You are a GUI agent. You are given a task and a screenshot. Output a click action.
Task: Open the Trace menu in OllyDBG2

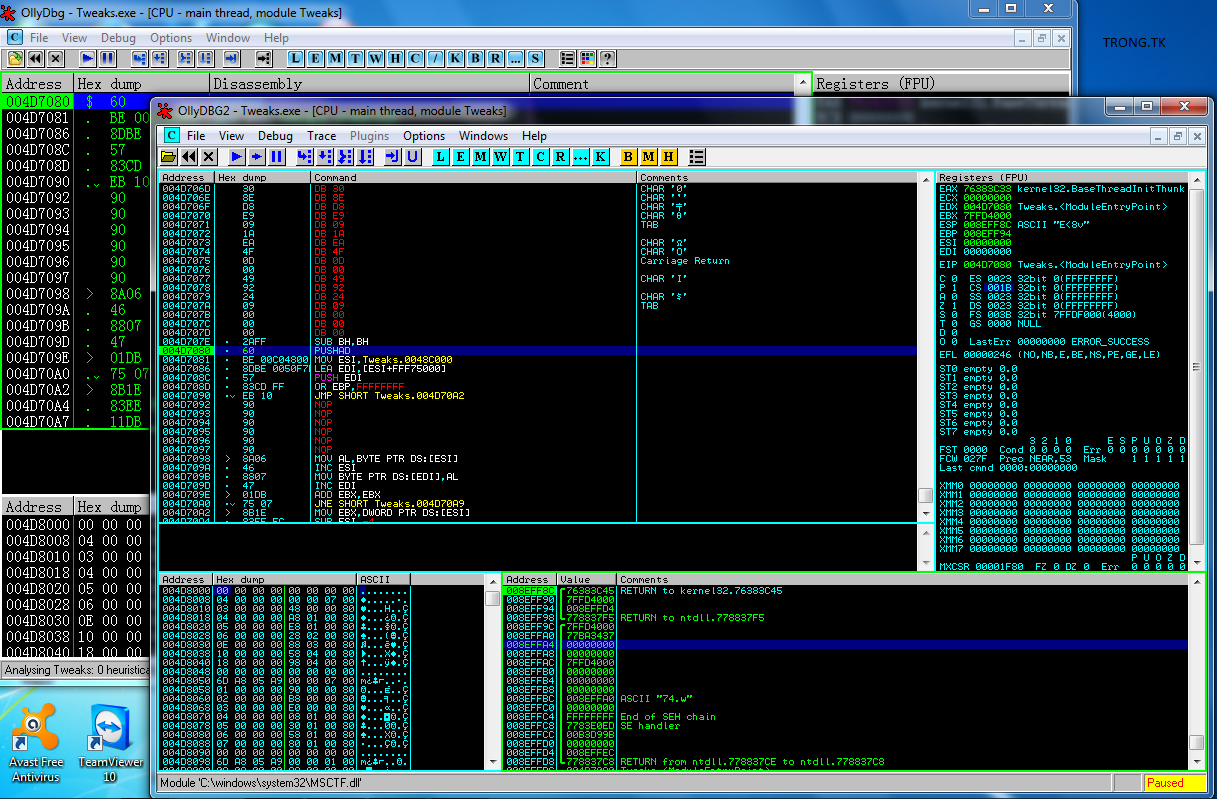(x=322, y=136)
